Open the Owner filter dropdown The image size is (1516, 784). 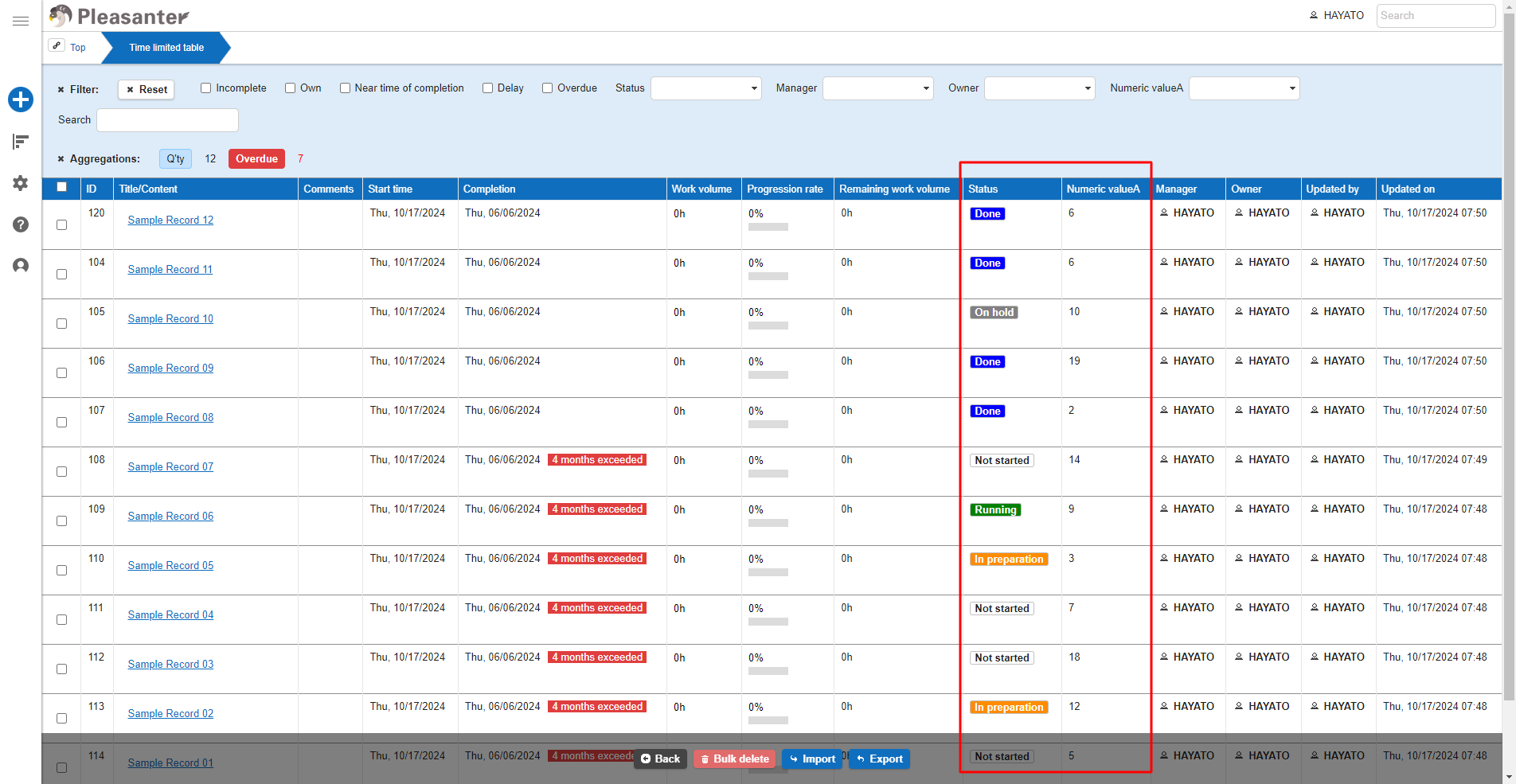(x=1040, y=88)
